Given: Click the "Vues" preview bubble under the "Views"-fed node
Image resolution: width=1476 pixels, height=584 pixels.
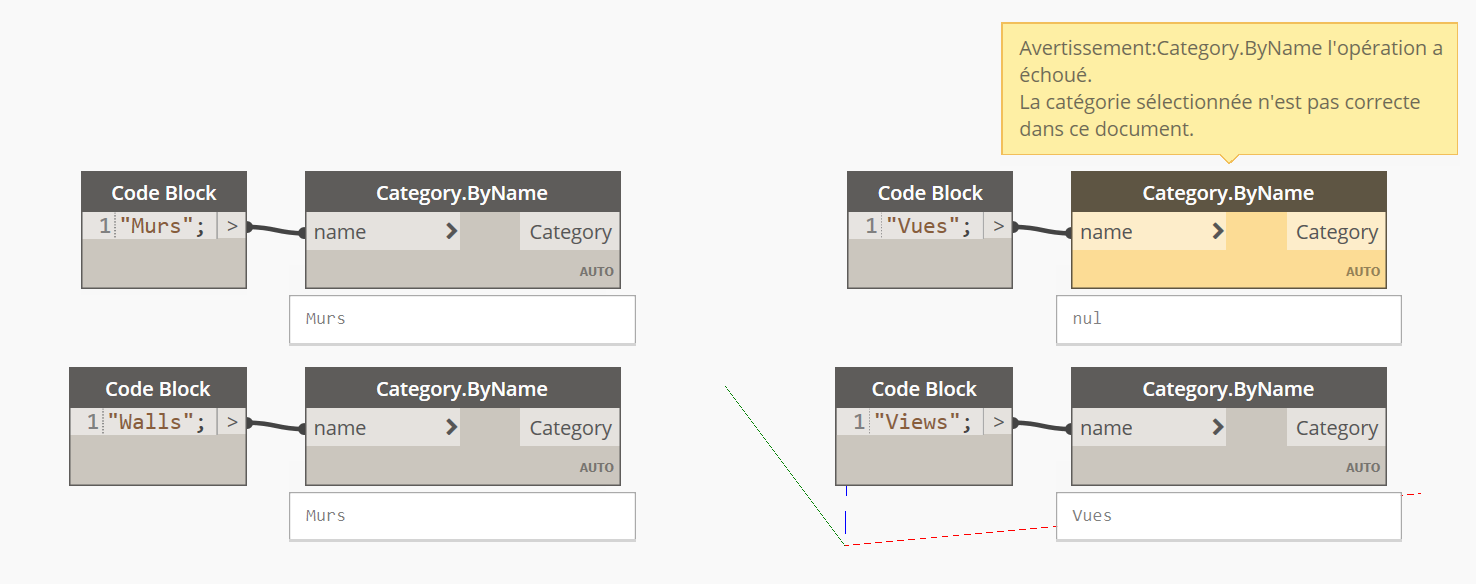Looking at the screenshot, I should click(1228, 516).
